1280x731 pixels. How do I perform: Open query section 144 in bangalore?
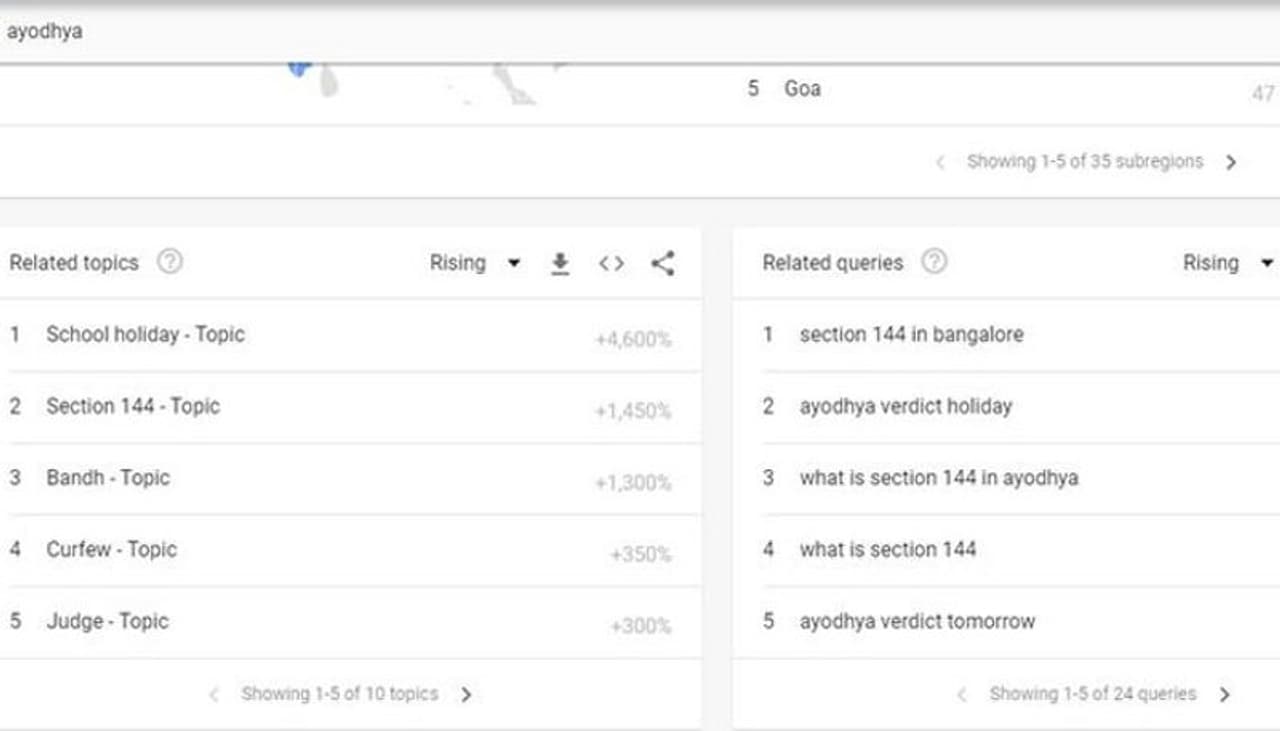tap(911, 335)
